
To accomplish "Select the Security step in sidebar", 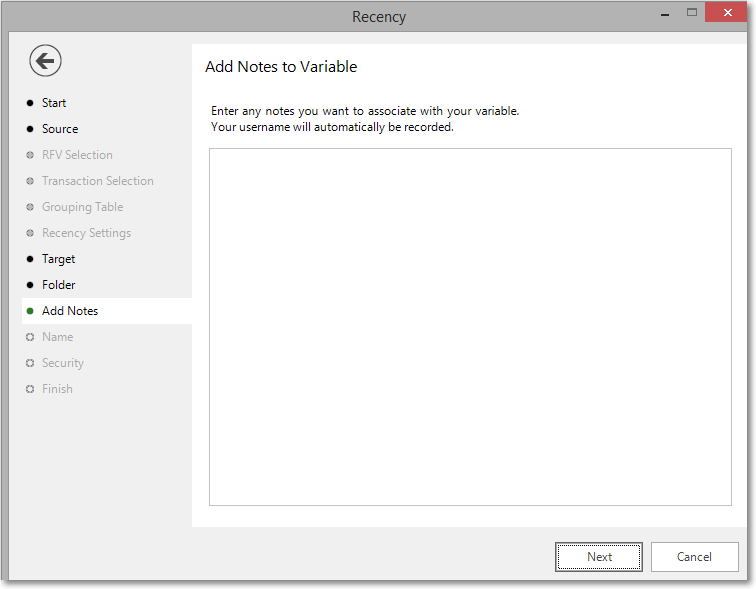I will 63,363.
